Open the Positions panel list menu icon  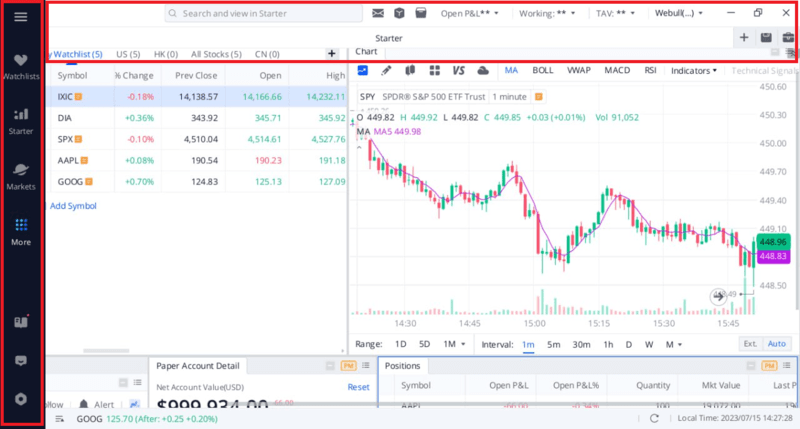click(786, 365)
